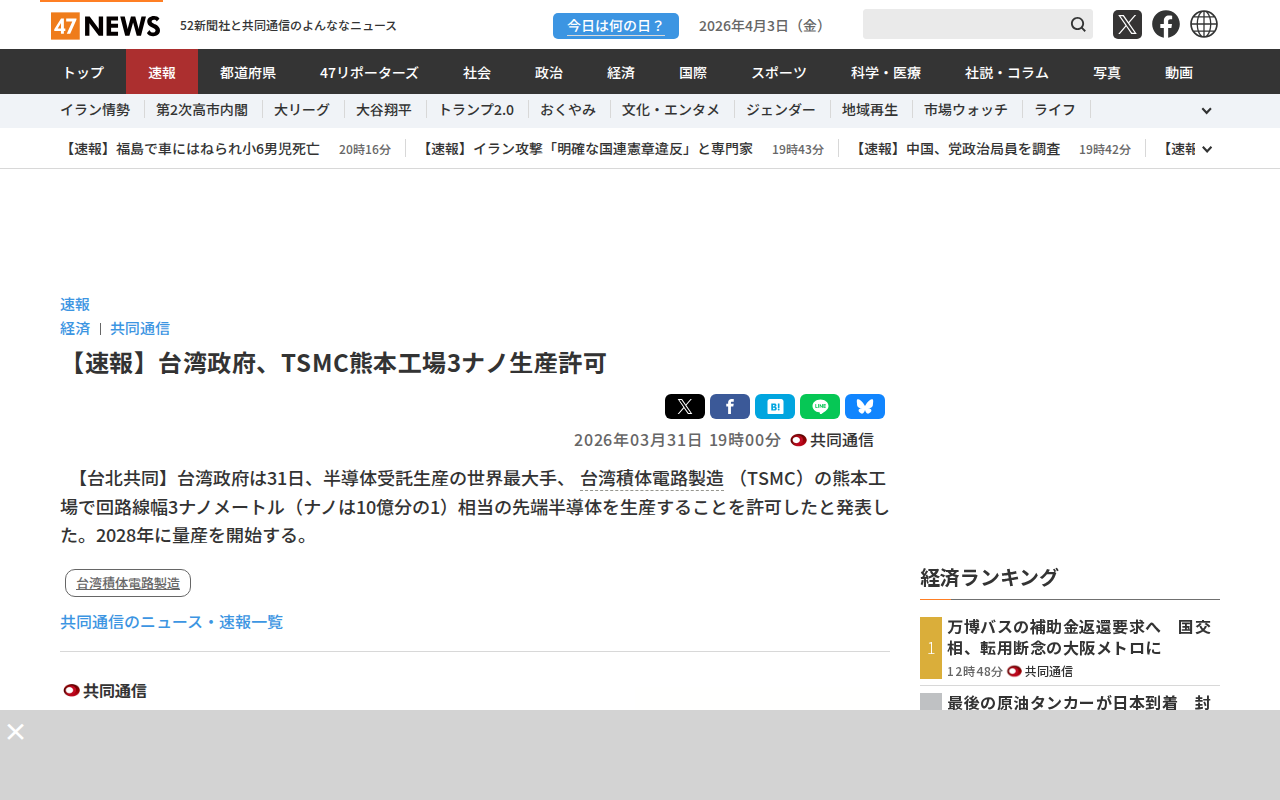Go to the トップ menu
The height and width of the screenshot is (800, 1280).
click(83, 72)
